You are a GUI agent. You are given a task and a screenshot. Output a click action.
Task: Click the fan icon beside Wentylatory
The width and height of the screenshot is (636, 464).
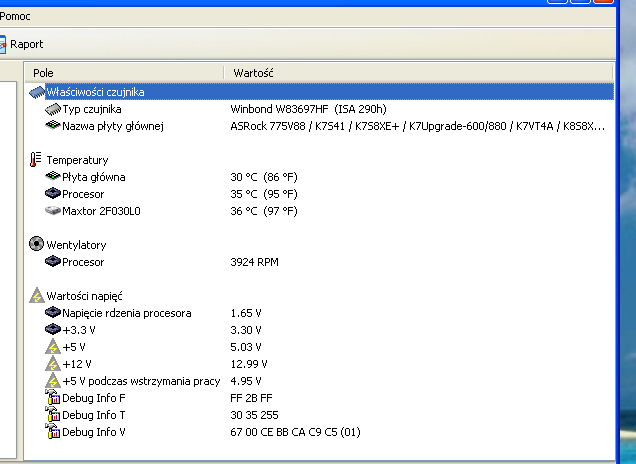(x=37, y=244)
